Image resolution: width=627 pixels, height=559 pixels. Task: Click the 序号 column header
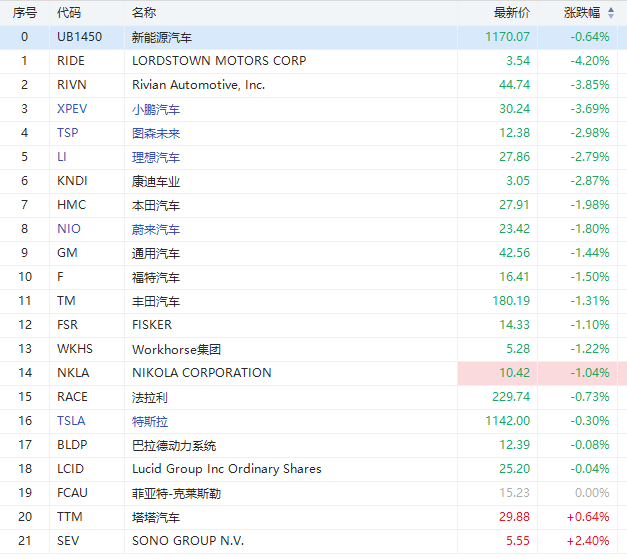[x=24, y=13]
